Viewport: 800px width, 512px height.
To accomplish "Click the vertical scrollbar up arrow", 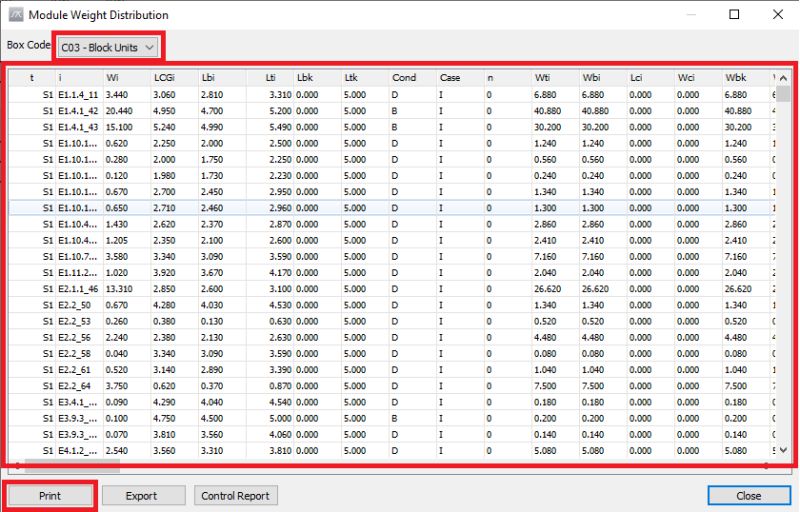I will pyautogui.click(x=783, y=78).
